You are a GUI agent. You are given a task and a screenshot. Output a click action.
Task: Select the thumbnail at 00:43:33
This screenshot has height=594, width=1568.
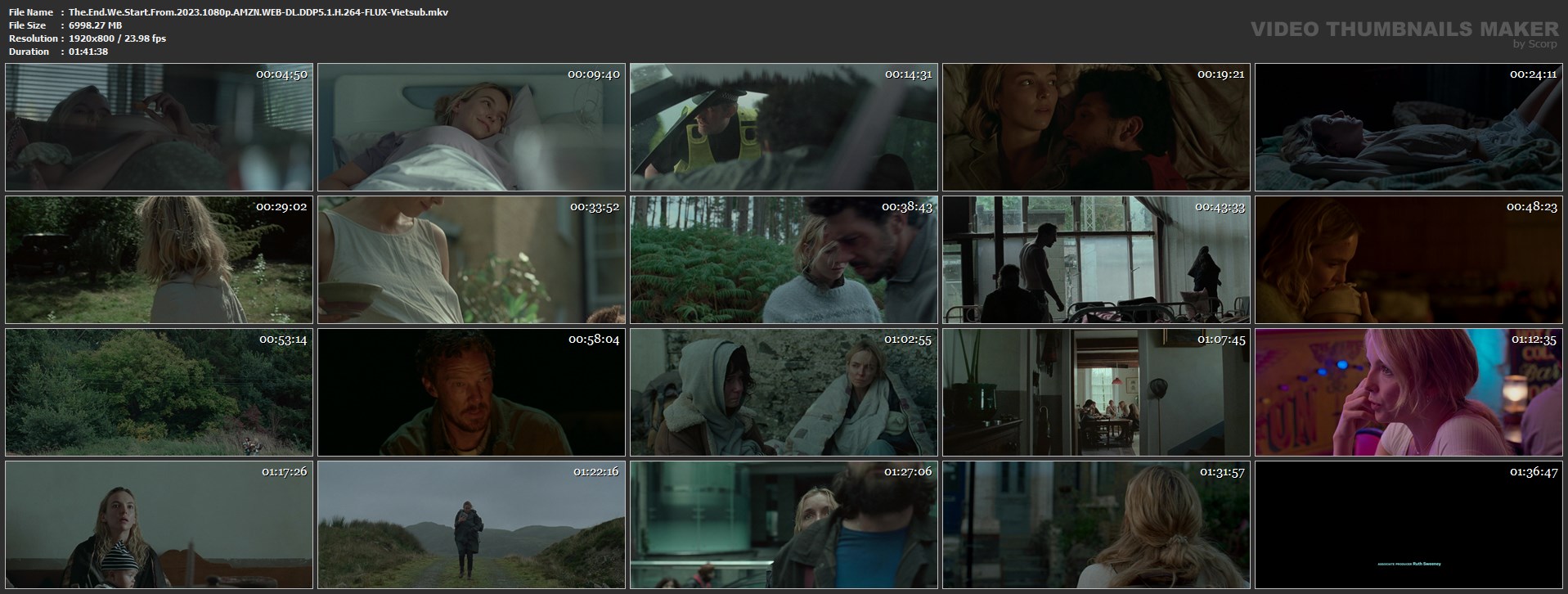tap(1096, 259)
